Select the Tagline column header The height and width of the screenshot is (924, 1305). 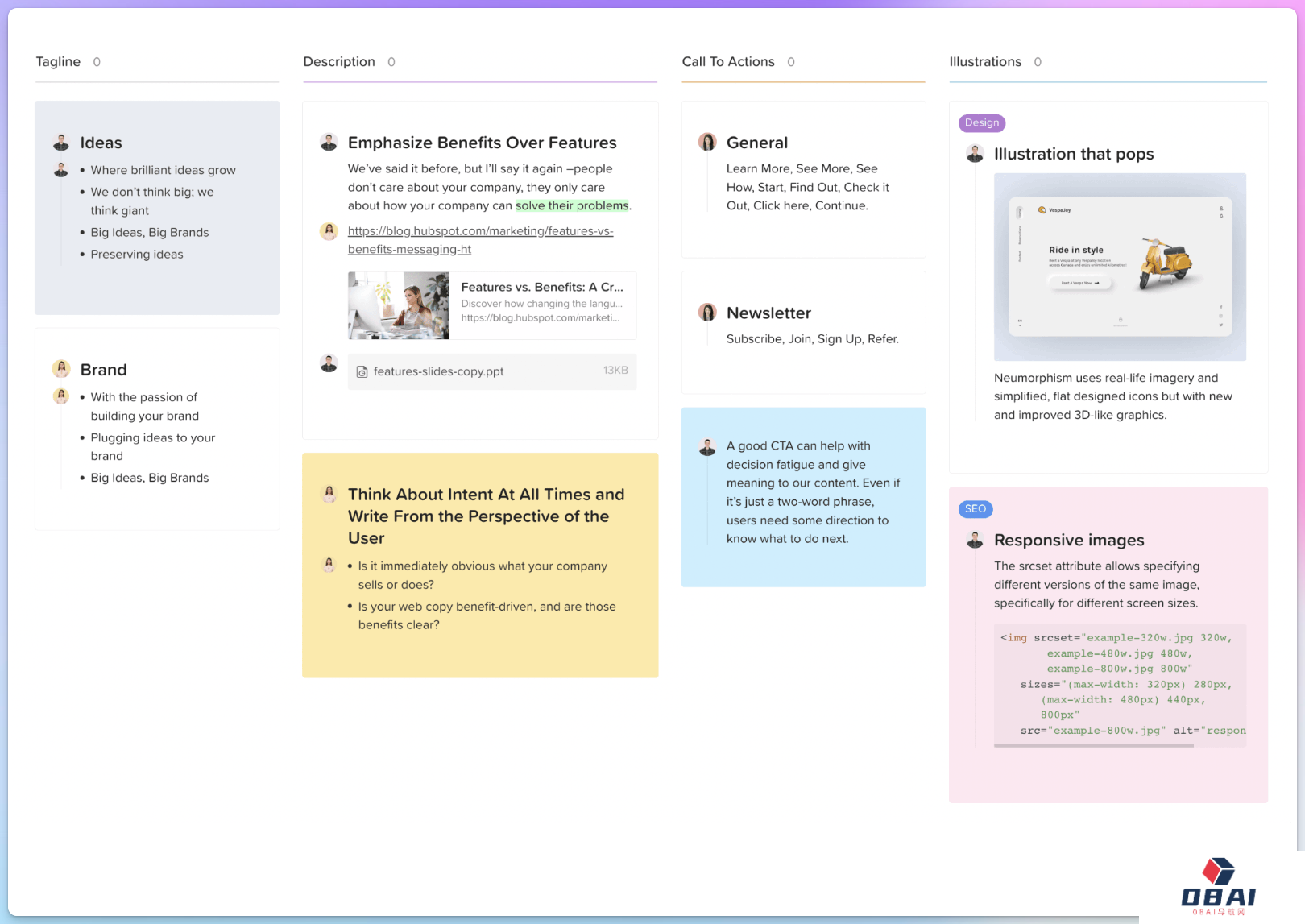pyautogui.click(x=58, y=62)
